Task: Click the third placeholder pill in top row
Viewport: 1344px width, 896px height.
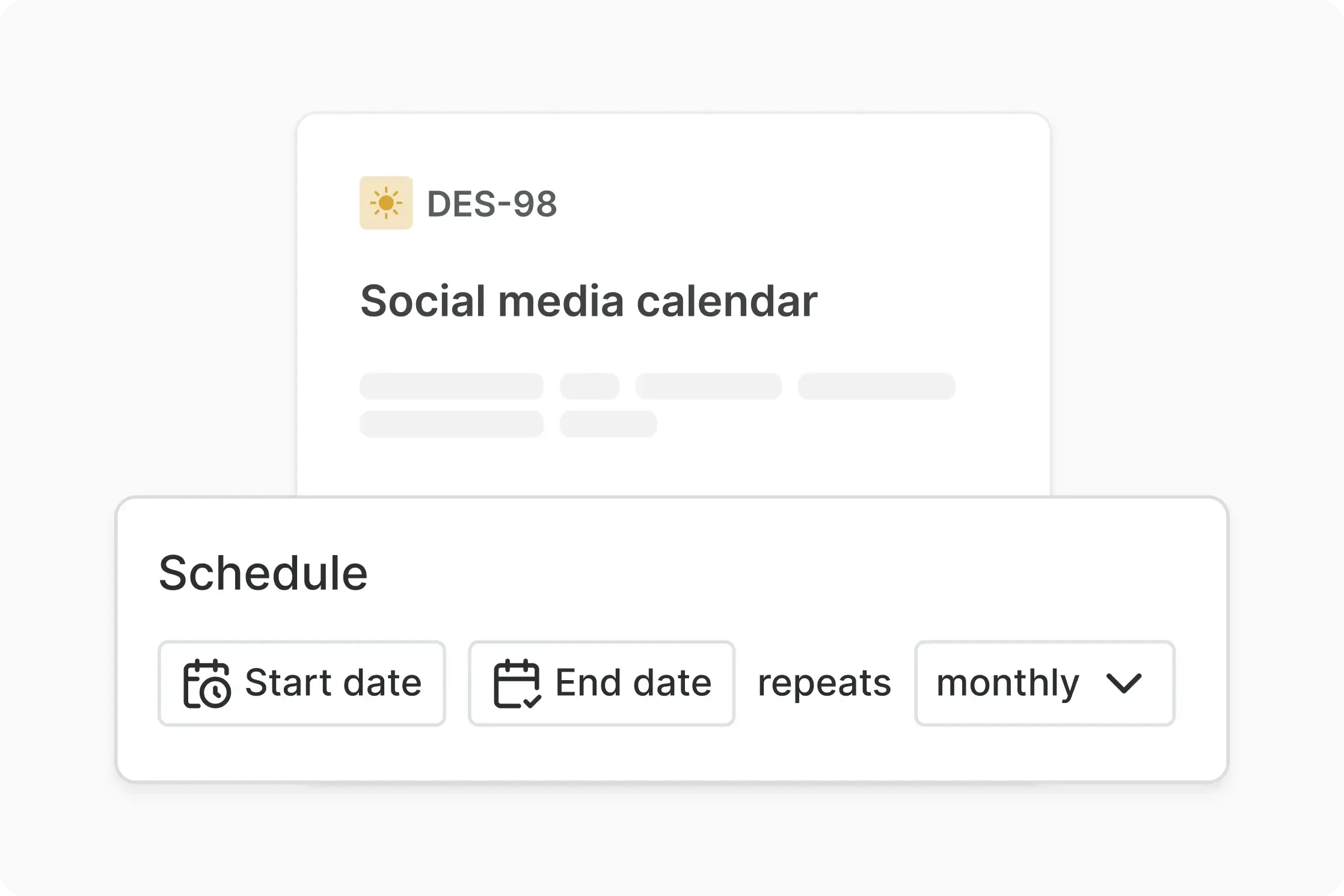Action: coord(708,386)
